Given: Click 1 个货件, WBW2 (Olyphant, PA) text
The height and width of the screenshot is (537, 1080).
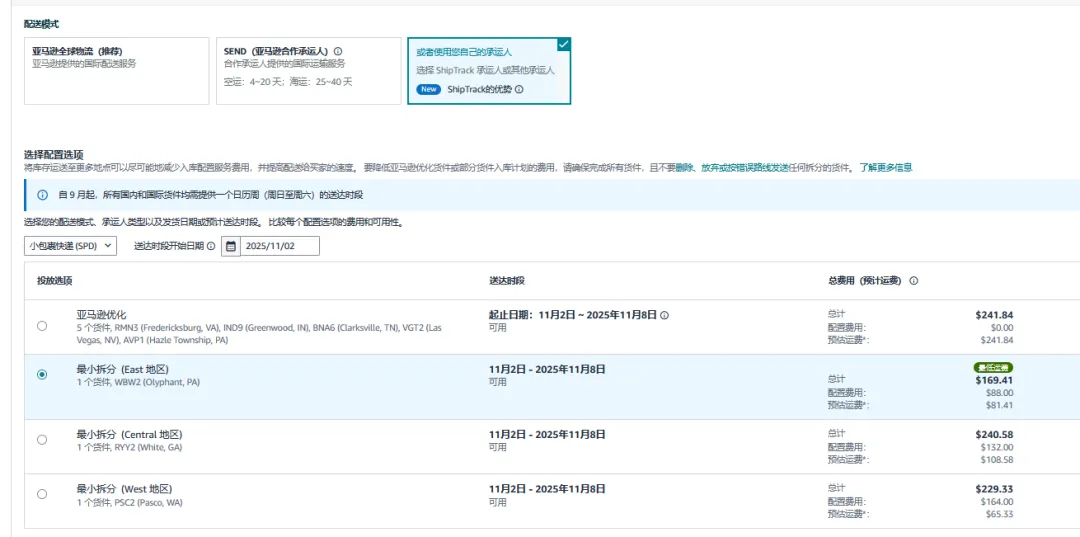Looking at the screenshot, I should (138, 382).
